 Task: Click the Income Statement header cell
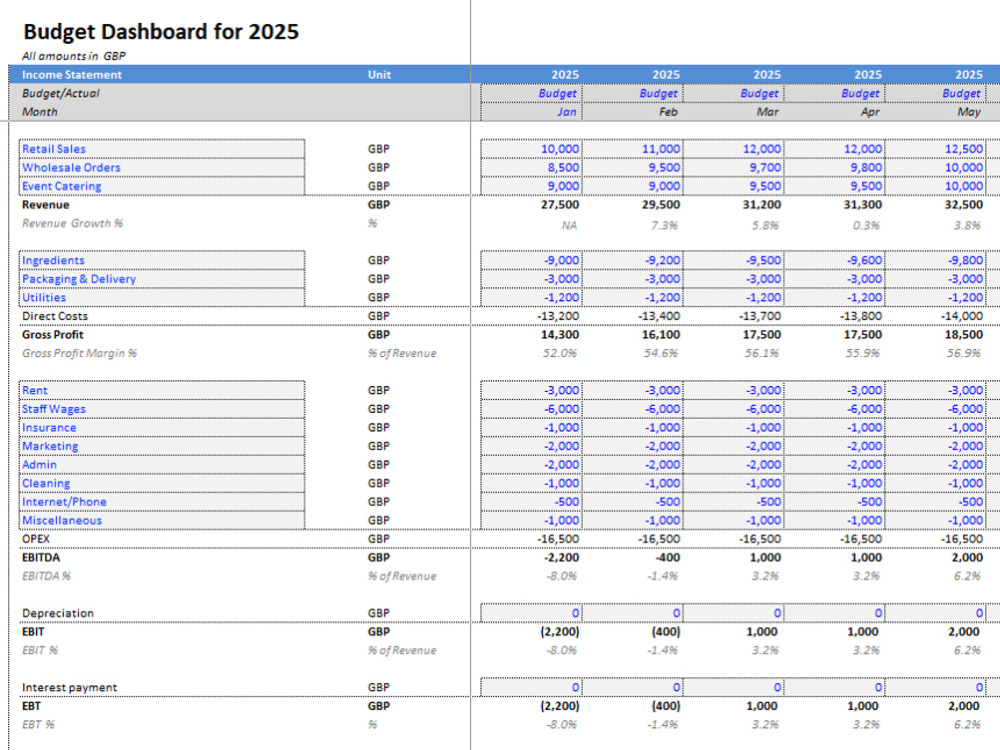[x=71, y=75]
